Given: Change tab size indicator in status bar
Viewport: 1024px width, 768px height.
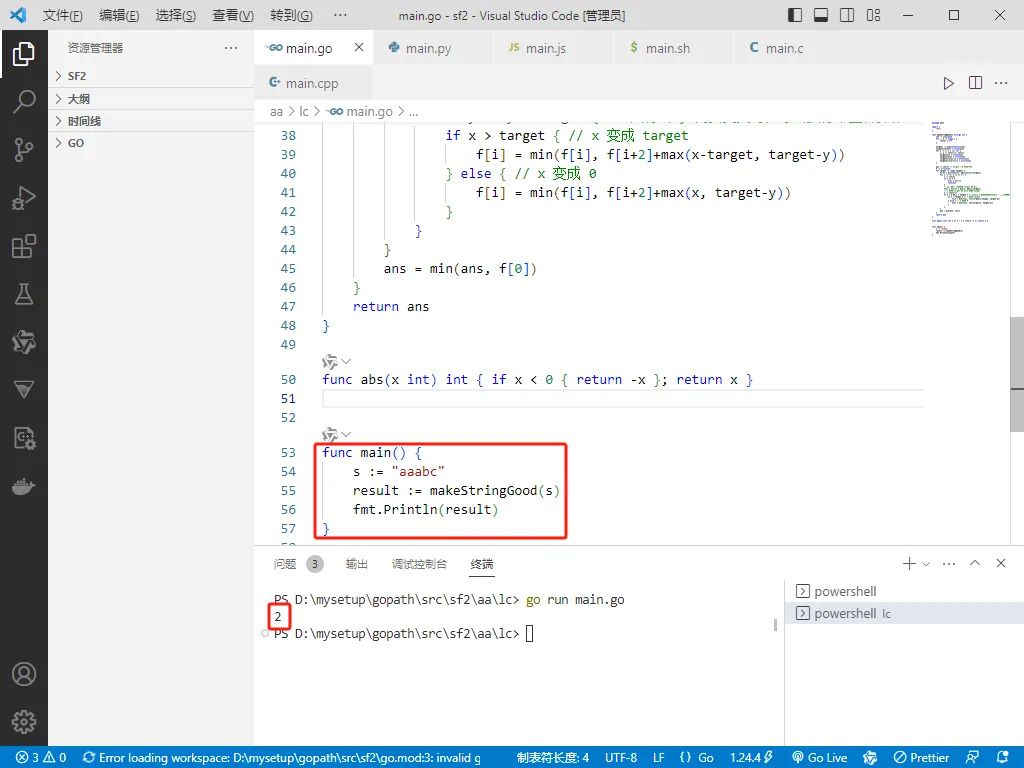Looking at the screenshot, I should 552,758.
